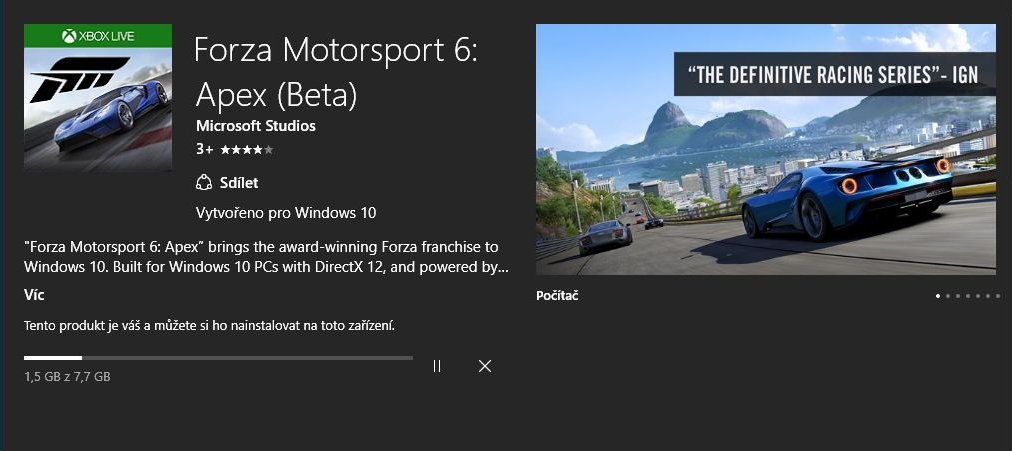Click the 3+ age rating label
Image resolution: width=1012 pixels, height=451 pixels.
pos(205,150)
